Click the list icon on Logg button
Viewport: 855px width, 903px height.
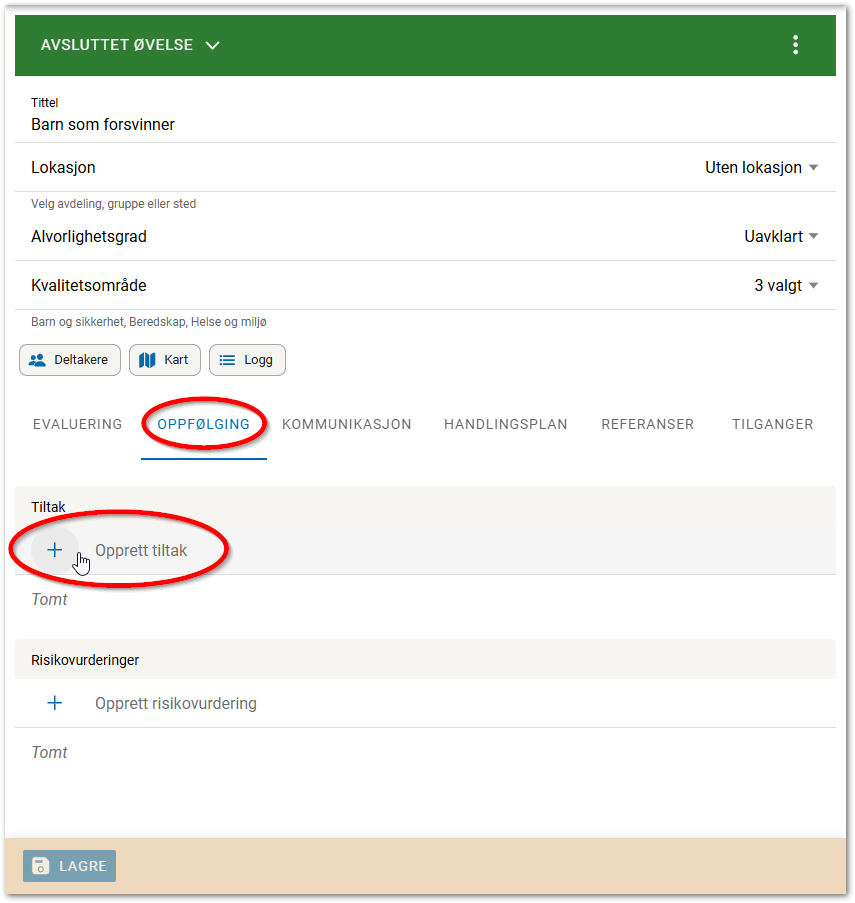(228, 360)
